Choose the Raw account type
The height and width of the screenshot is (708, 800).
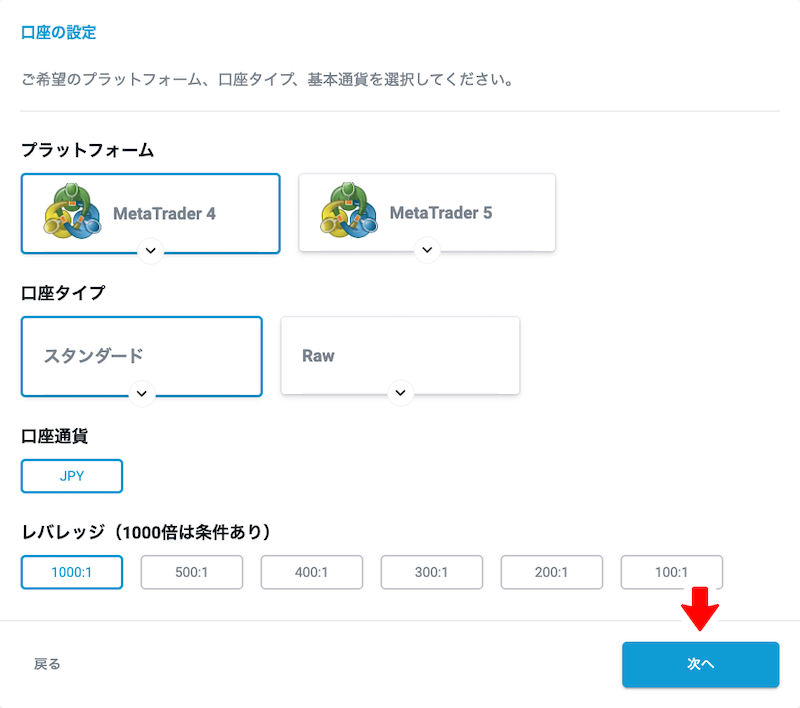[x=401, y=355]
